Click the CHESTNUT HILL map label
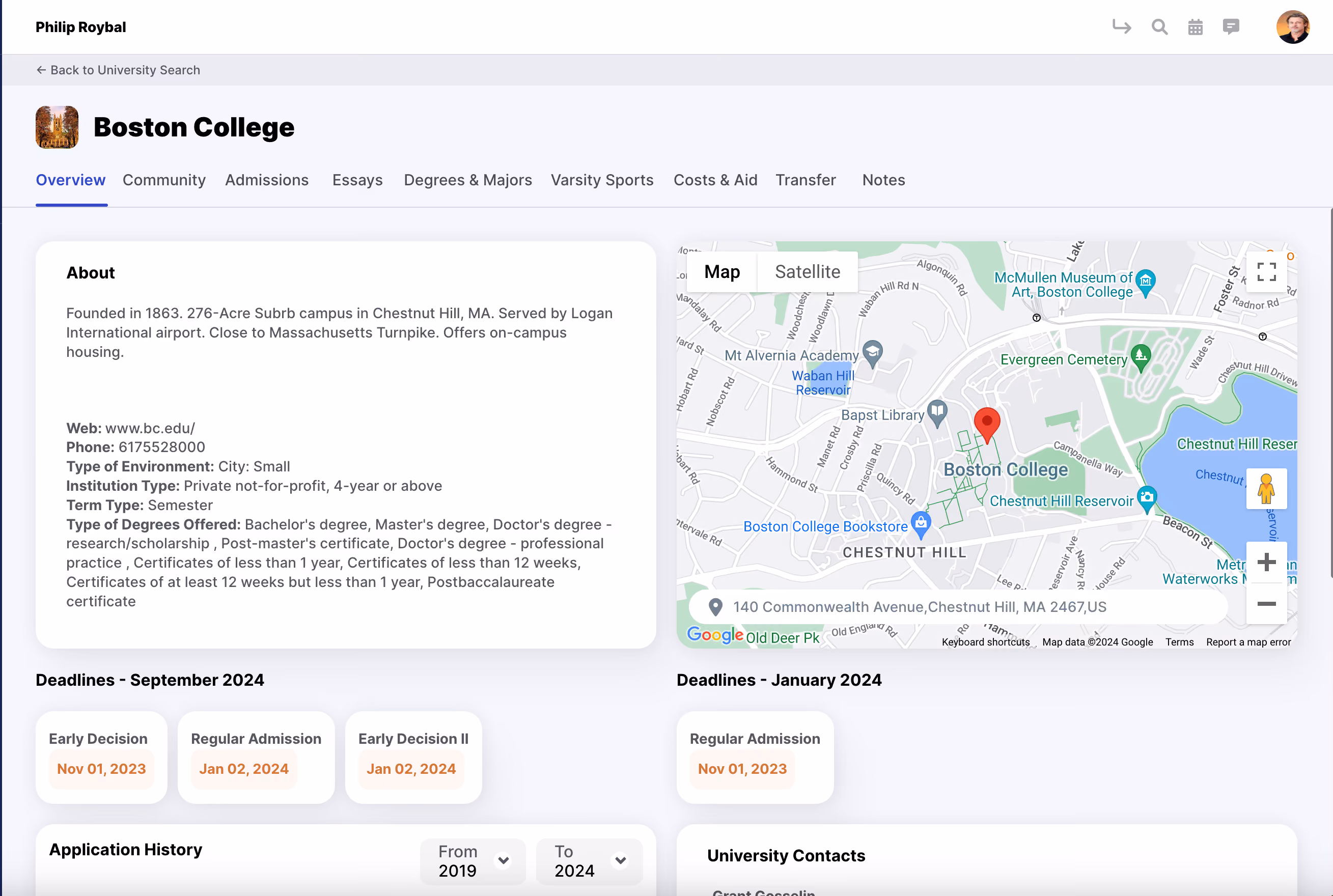1333x896 pixels. tap(904, 552)
